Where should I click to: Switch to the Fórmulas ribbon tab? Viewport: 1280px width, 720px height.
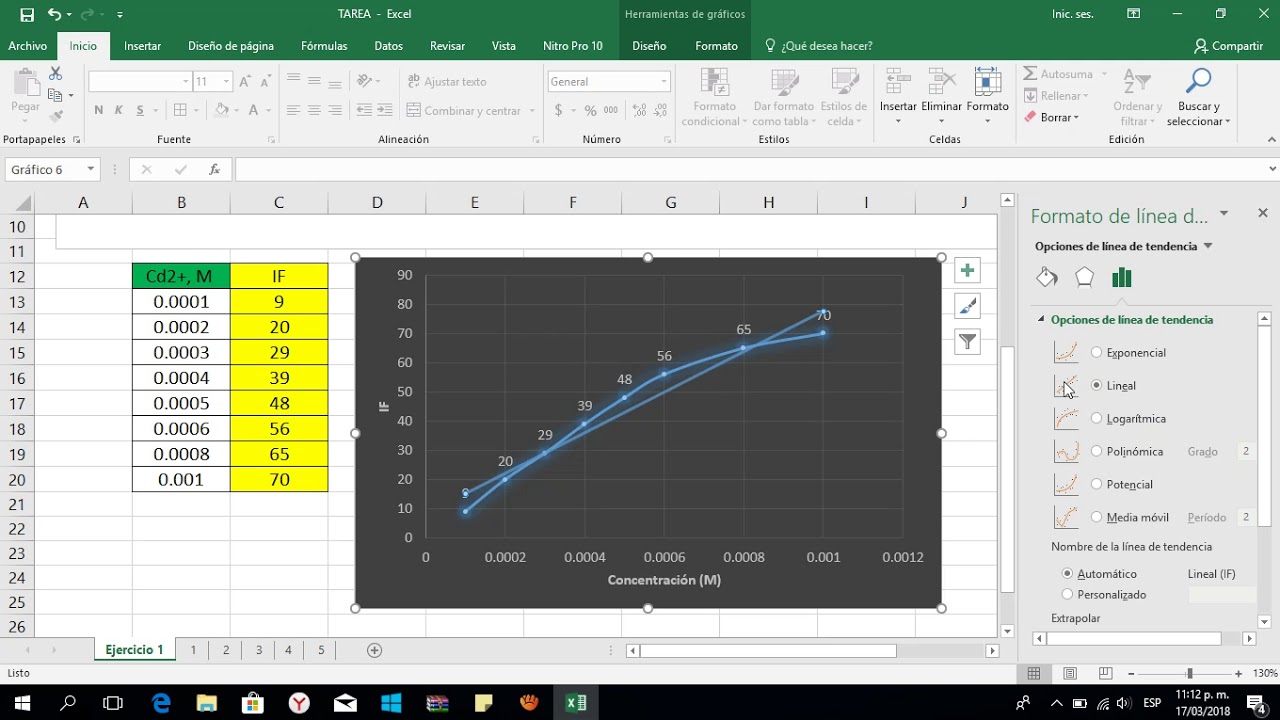tap(324, 46)
